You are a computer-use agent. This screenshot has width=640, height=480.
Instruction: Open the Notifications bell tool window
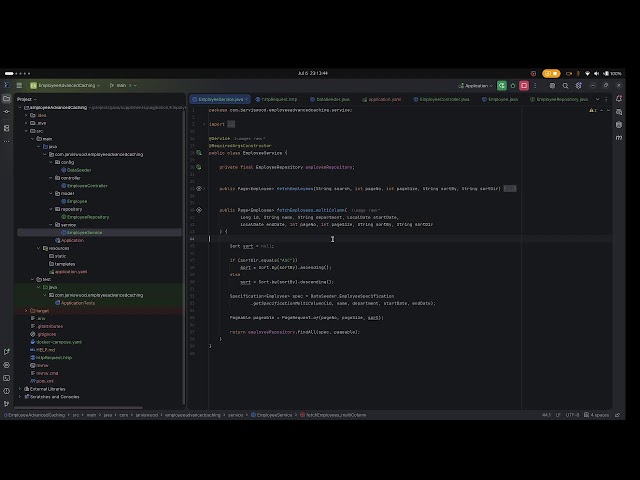coord(619,99)
